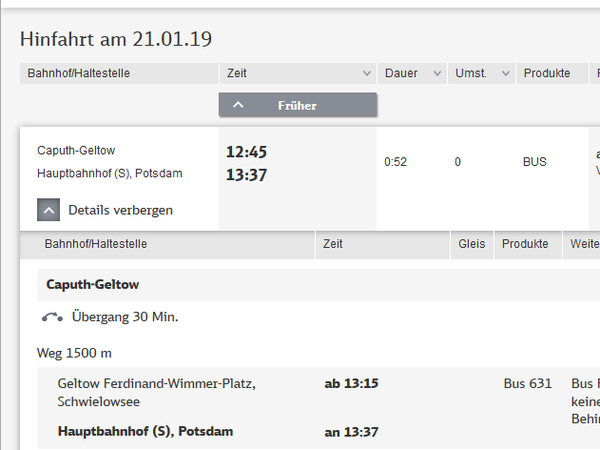Click the up-chevron icon beside Früher
Viewport: 600px width, 450px height.
(x=238, y=104)
